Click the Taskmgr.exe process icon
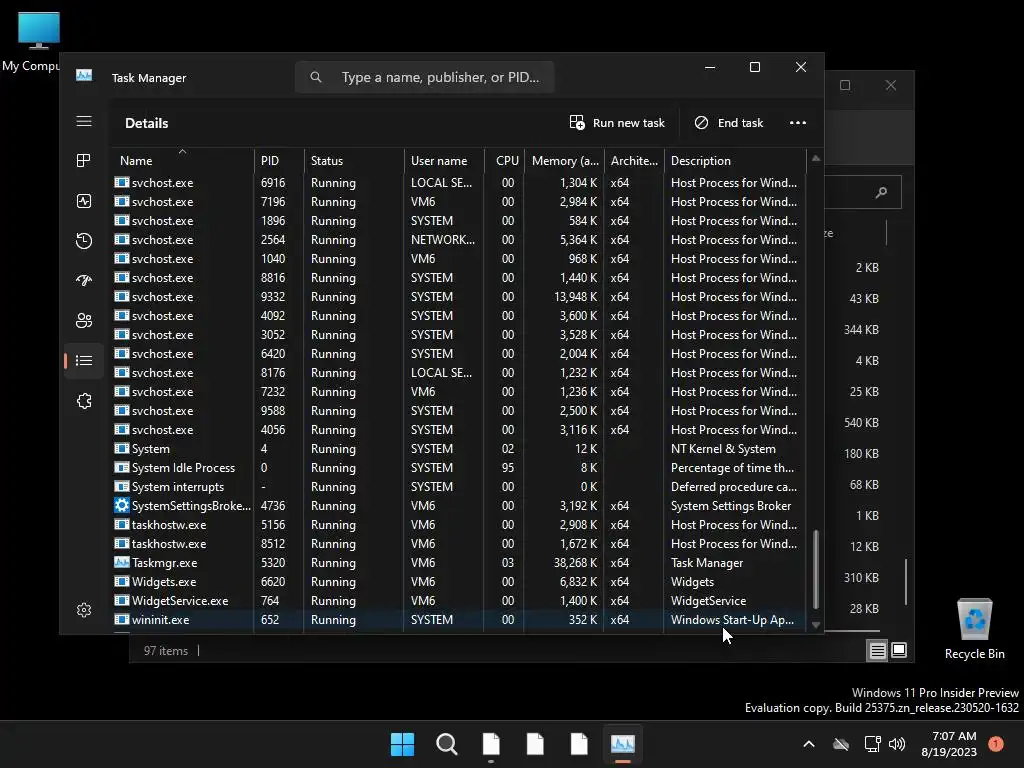 tap(121, 562)
